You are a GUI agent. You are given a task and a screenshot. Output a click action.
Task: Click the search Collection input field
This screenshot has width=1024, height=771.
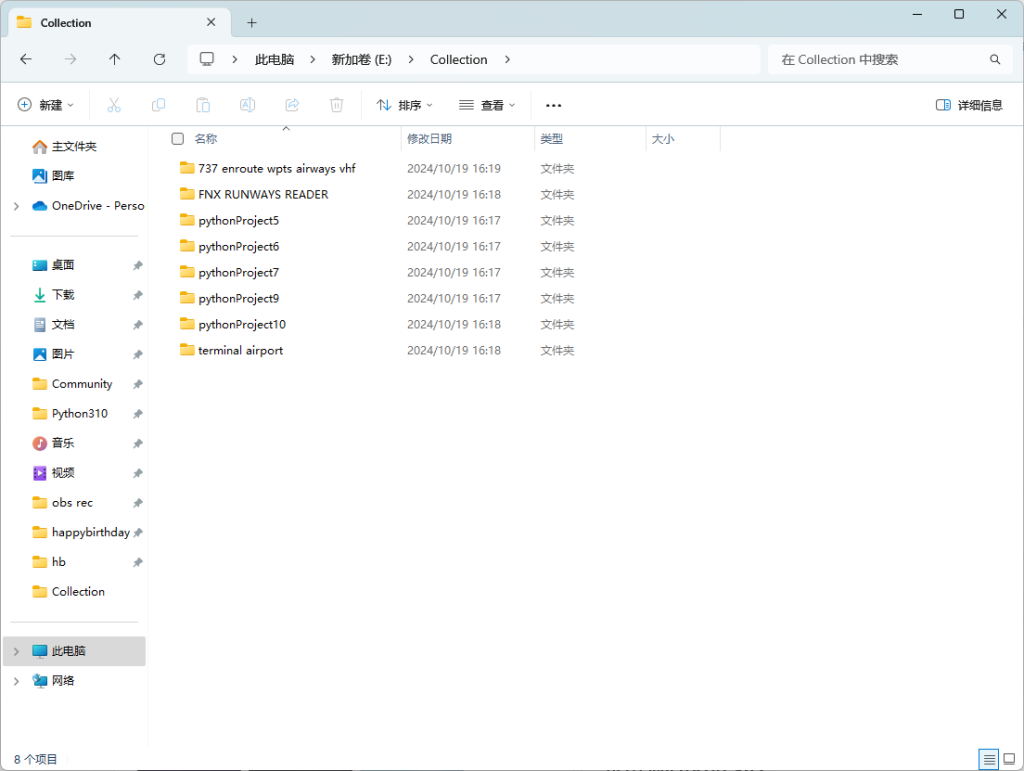880,60
